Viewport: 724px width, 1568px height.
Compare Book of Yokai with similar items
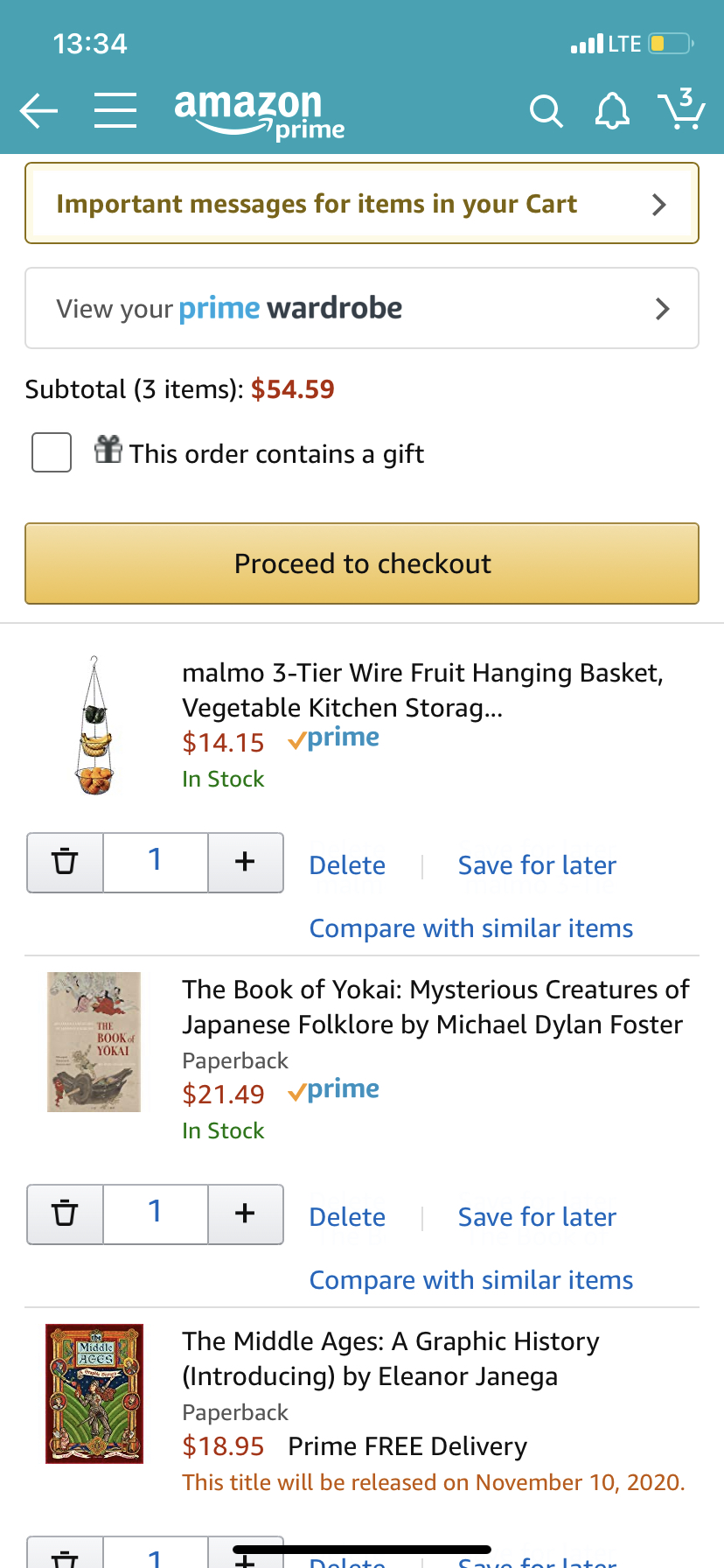click(x=470, y=1280)
